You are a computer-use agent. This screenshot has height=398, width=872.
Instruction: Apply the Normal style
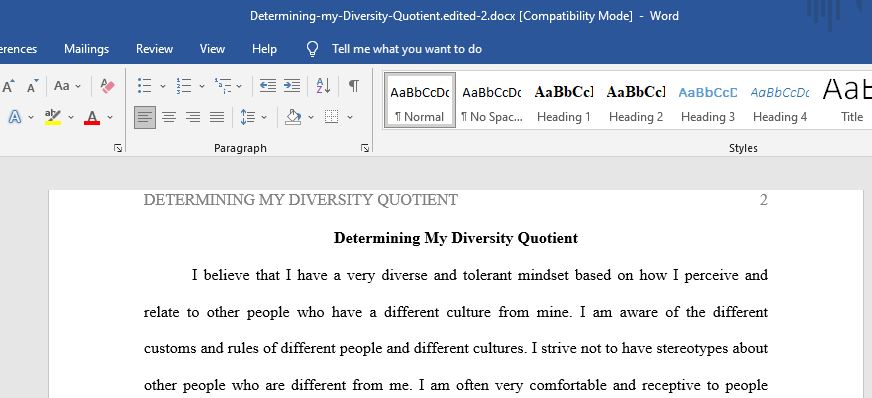(420, 100)
